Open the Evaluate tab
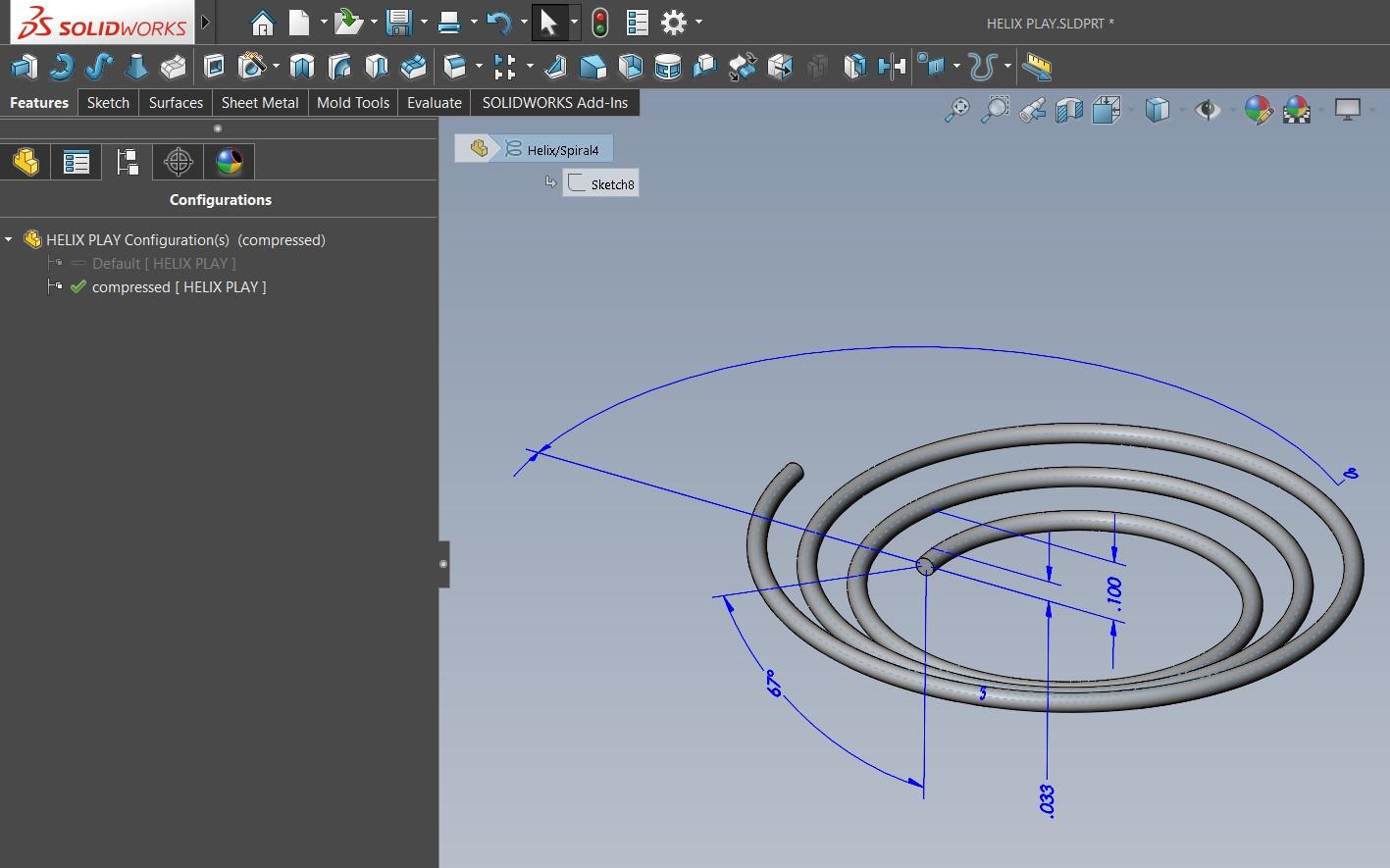1390x868 pixels. 434,102
